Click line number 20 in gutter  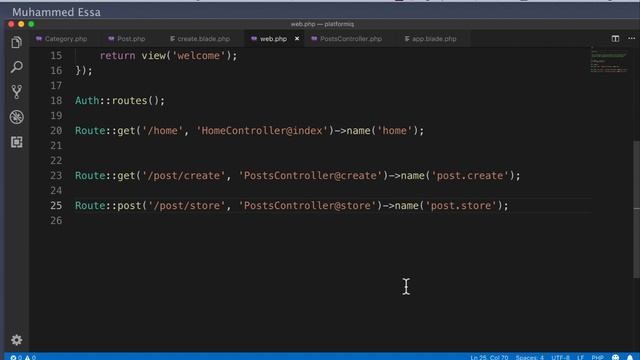tap(56, 131)
